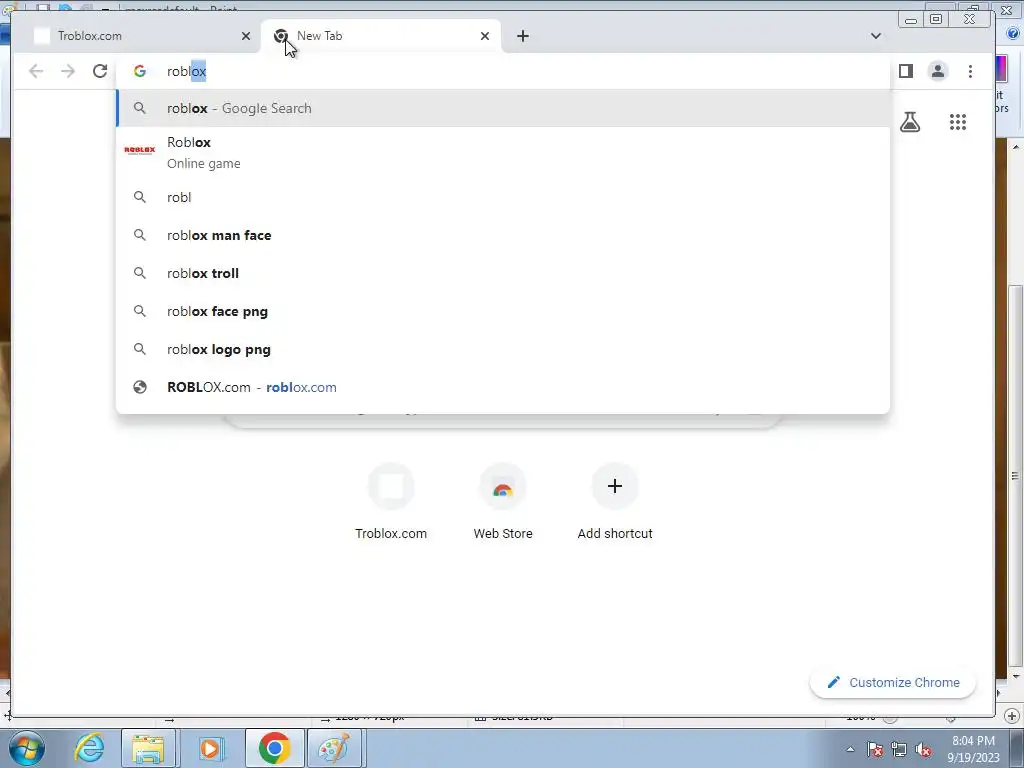This screenshot has height=768, width=1024.
Task: Pick the 'roblox logo png' suggestion
Action: [x=503, y=349]
